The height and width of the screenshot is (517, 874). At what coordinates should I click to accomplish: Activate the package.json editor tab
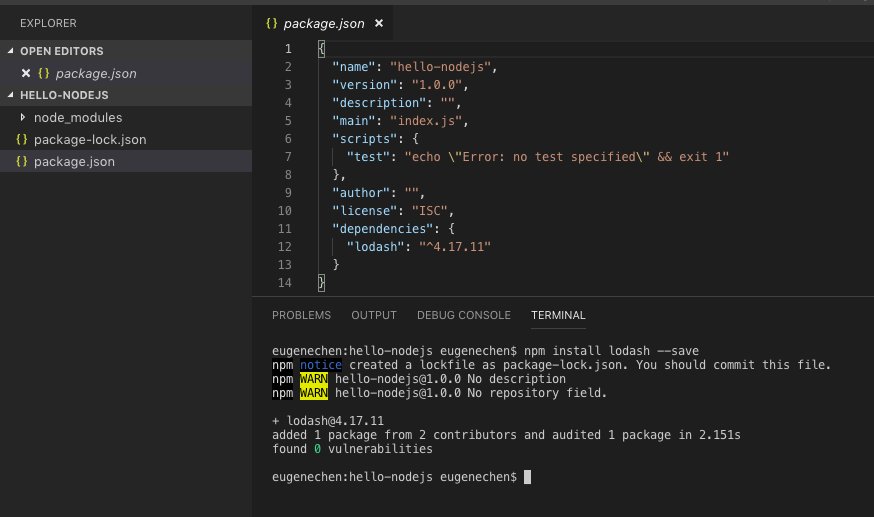[323, 23]
